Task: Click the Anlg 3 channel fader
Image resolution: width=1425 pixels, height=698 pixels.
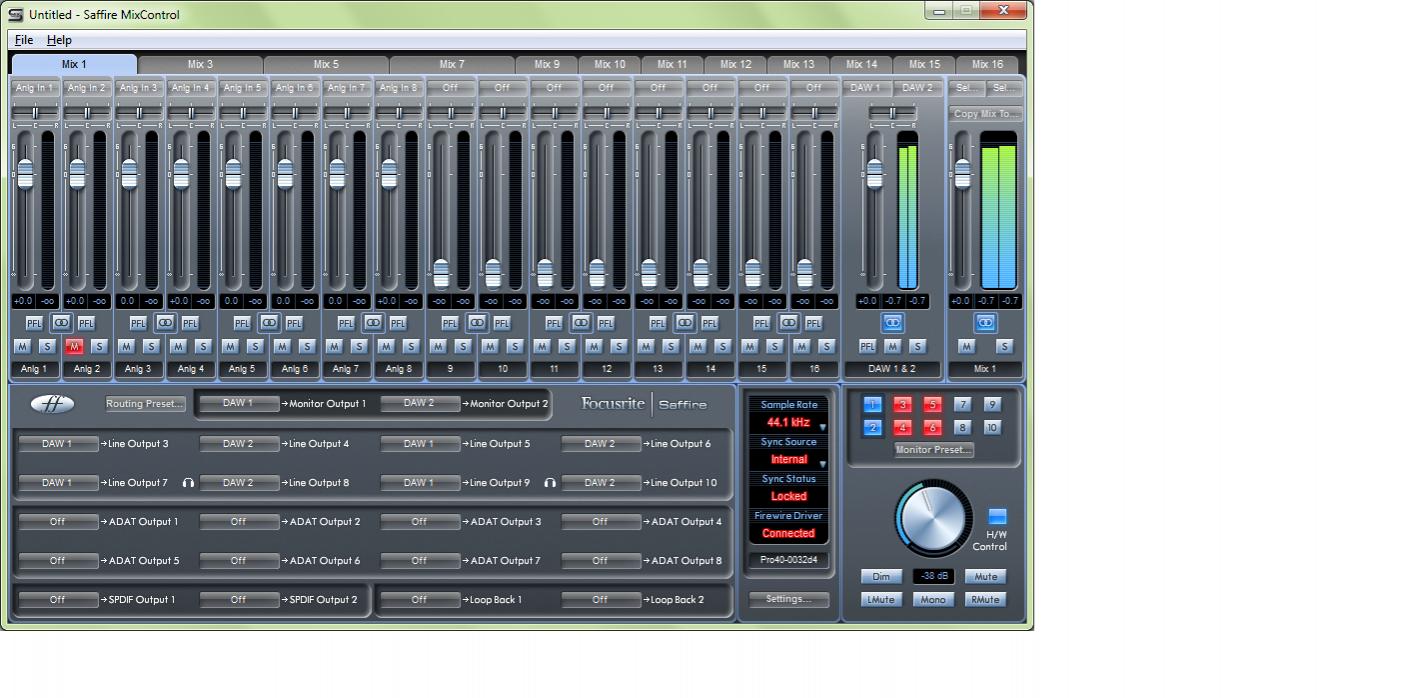Action: (x=129, y=174)
